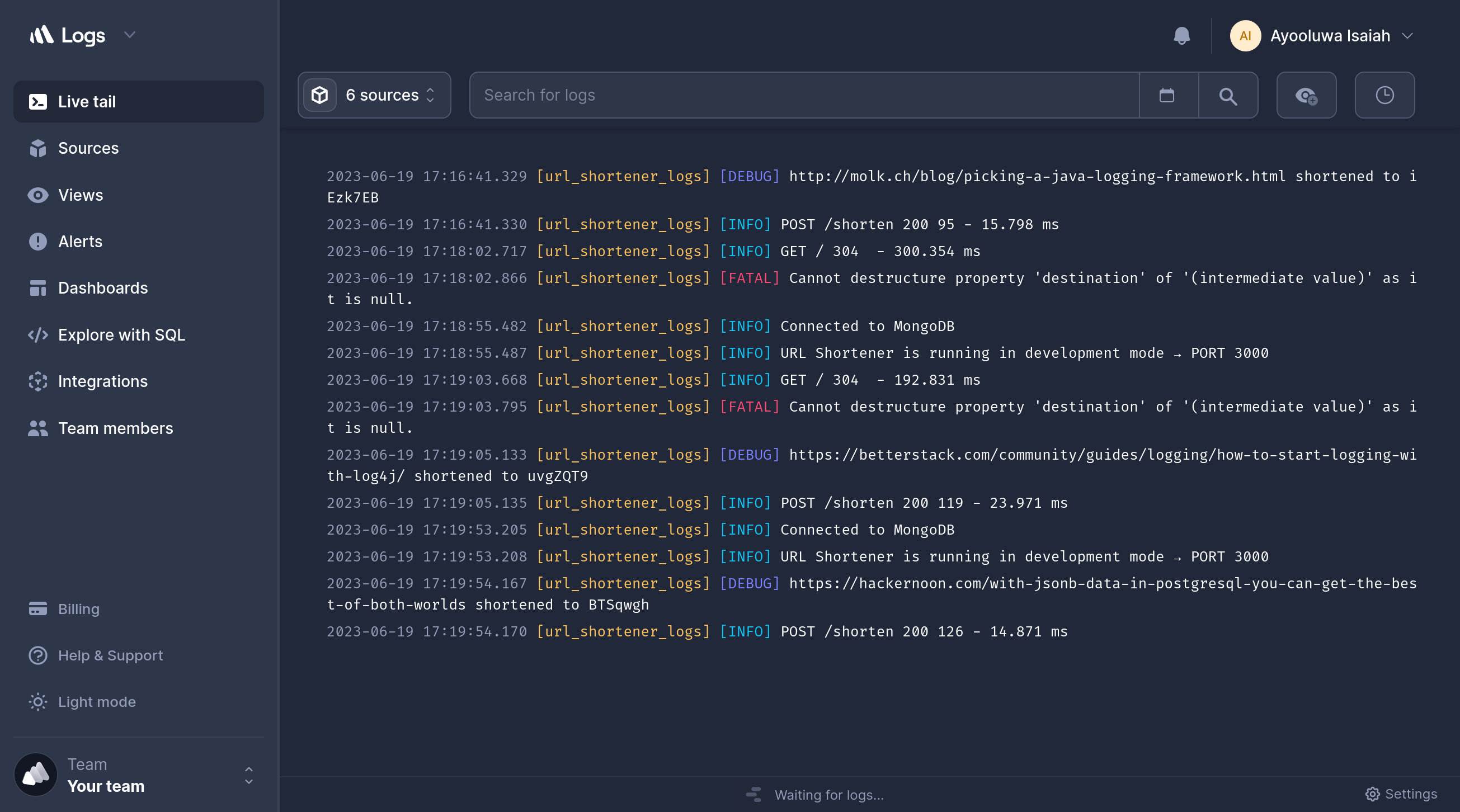Image resolution: width=1460 pixels, height=812 pixels.
Task: Click the timestamp 2023-06-19 17:18:55.487
Action: point(427,353)
